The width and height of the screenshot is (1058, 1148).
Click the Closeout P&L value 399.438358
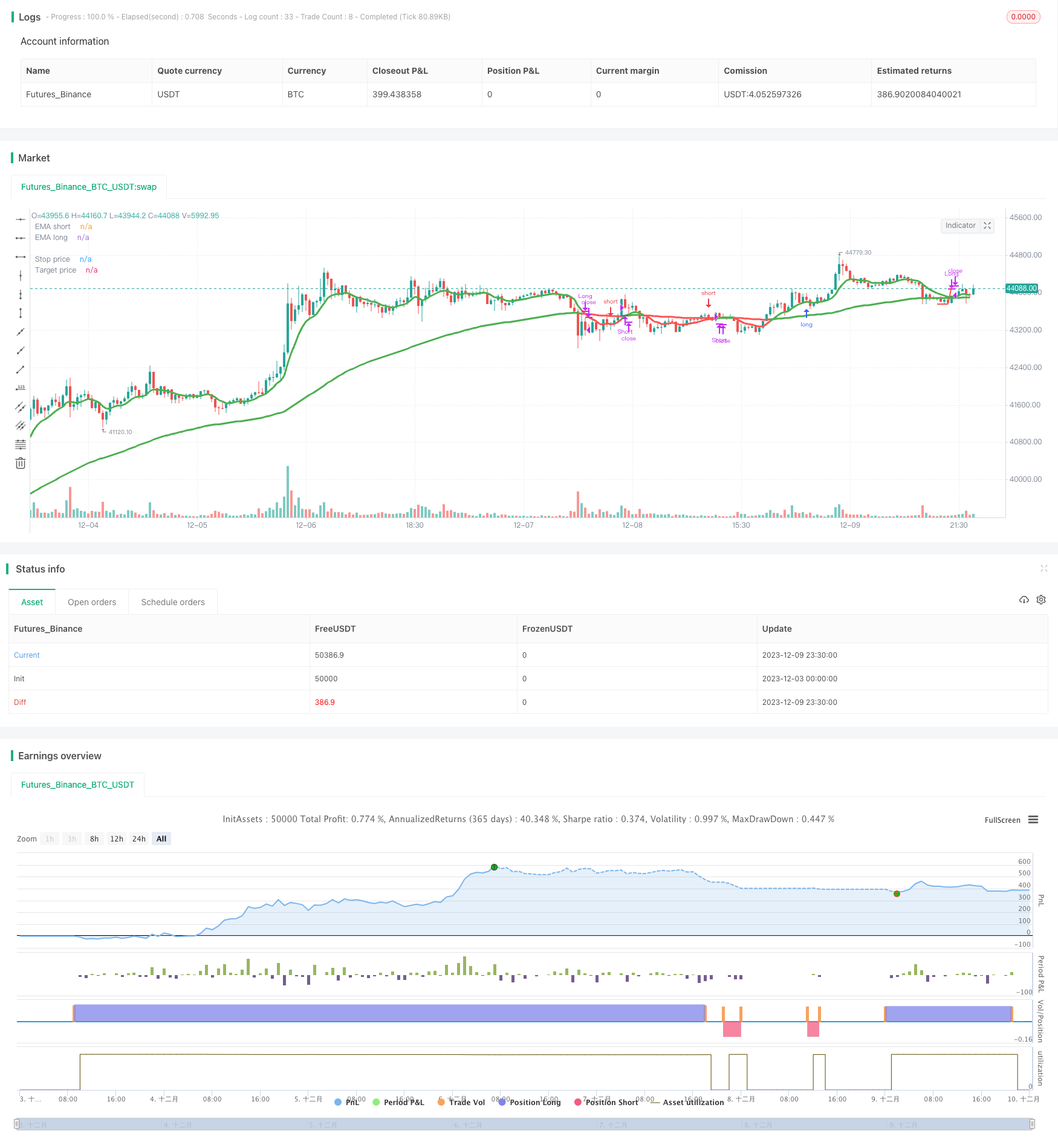pos(397,94)
